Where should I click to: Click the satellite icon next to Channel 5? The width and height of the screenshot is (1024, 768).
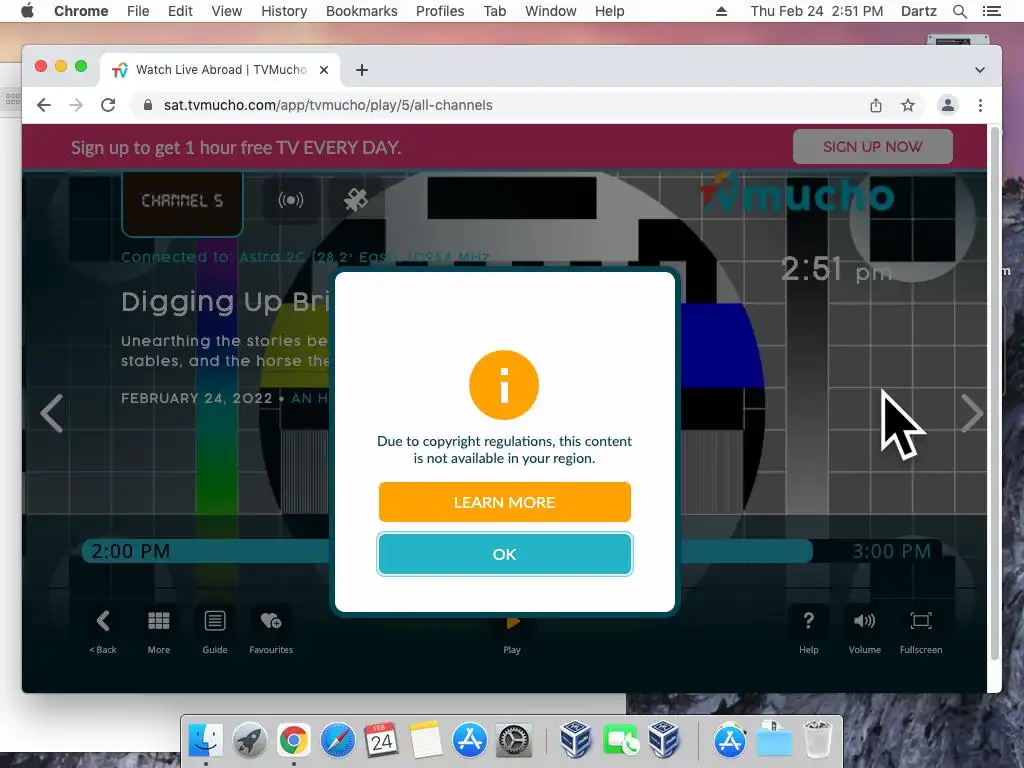[356, 200]
